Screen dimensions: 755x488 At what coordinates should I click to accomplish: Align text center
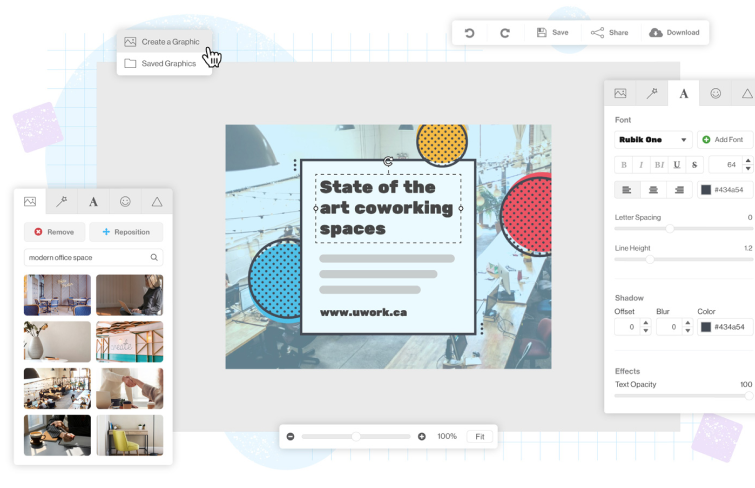coord(653,190)
